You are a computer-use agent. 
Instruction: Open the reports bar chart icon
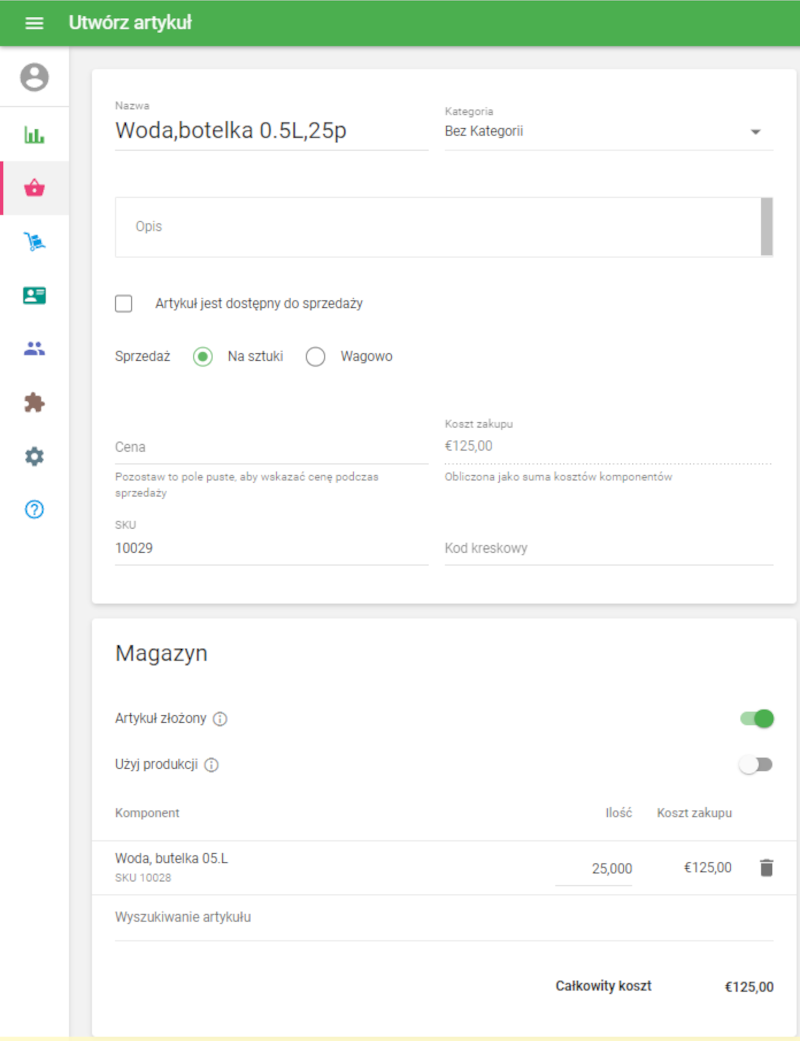pos(35,135)
